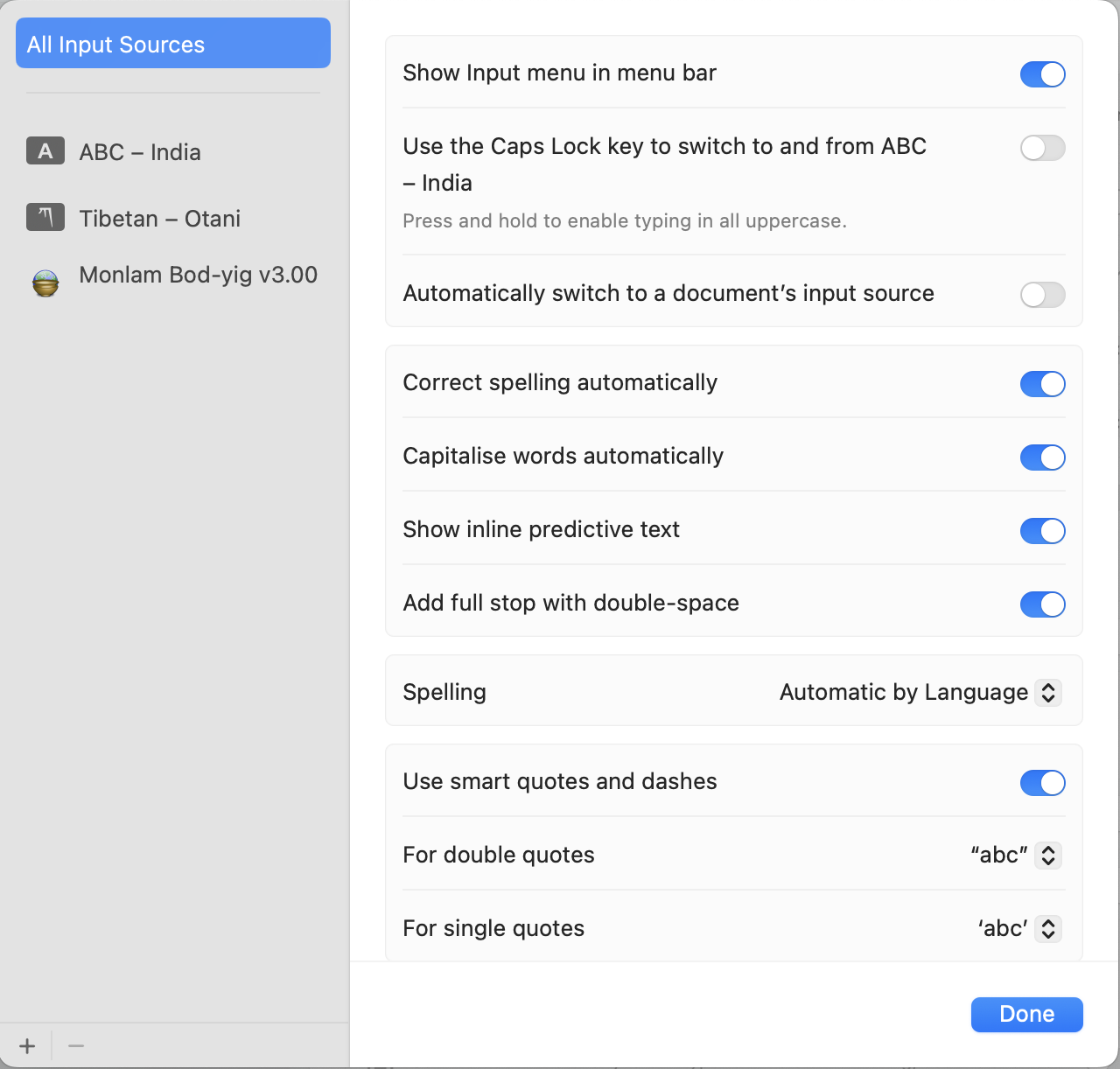Click the remove input source minus icon
1120x1069 pixels.
tap(75, 1045)
